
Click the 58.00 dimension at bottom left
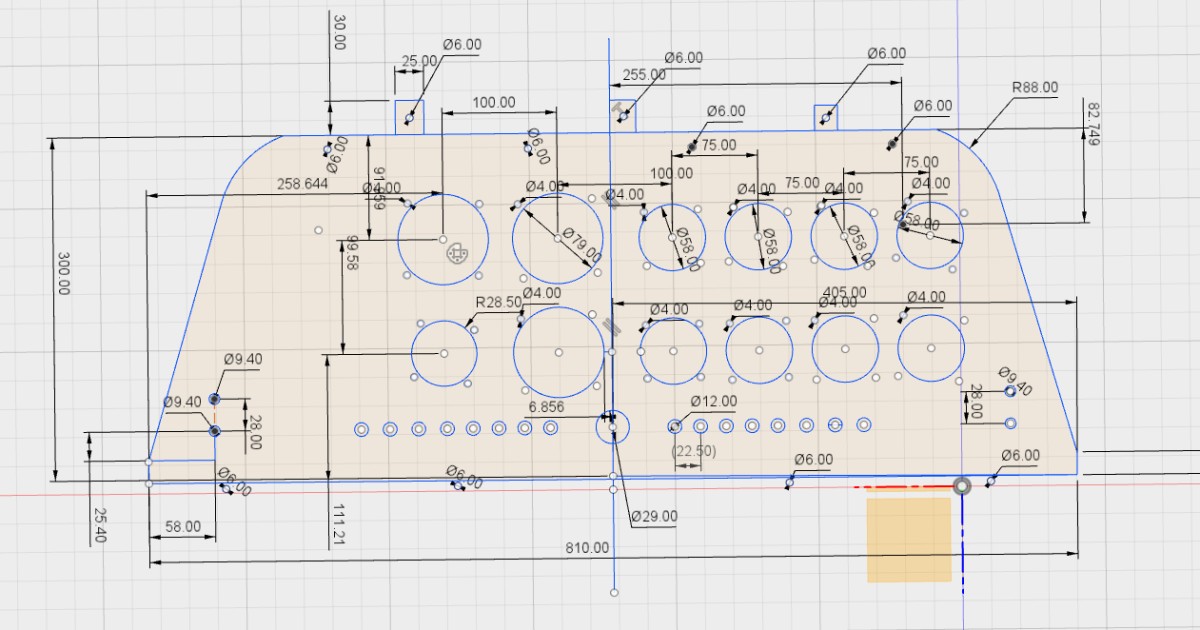point(181,526)
